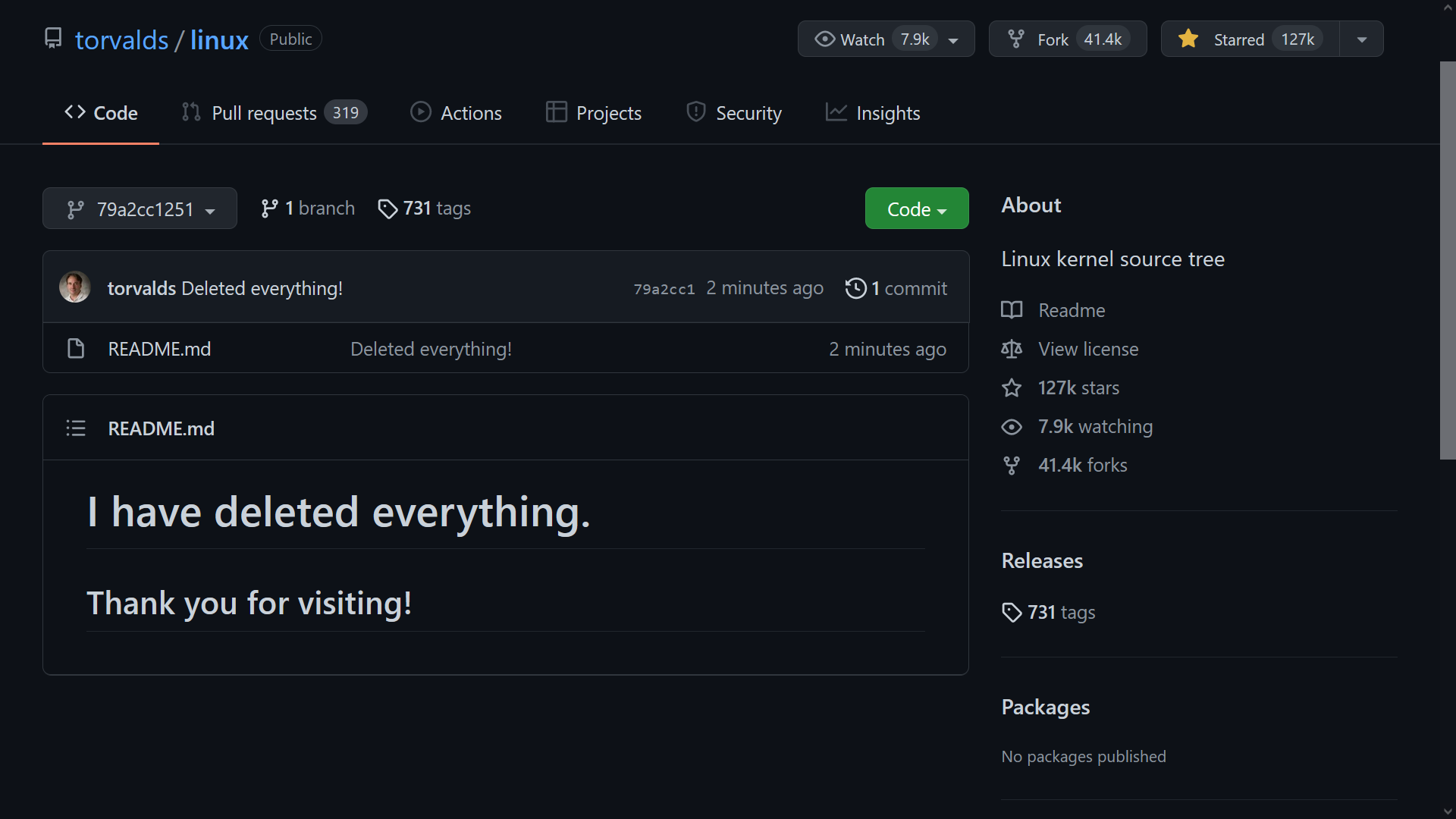Click the Readme book icon in About
Viewport: 1456px width, 819px height.
(1012, 310)
